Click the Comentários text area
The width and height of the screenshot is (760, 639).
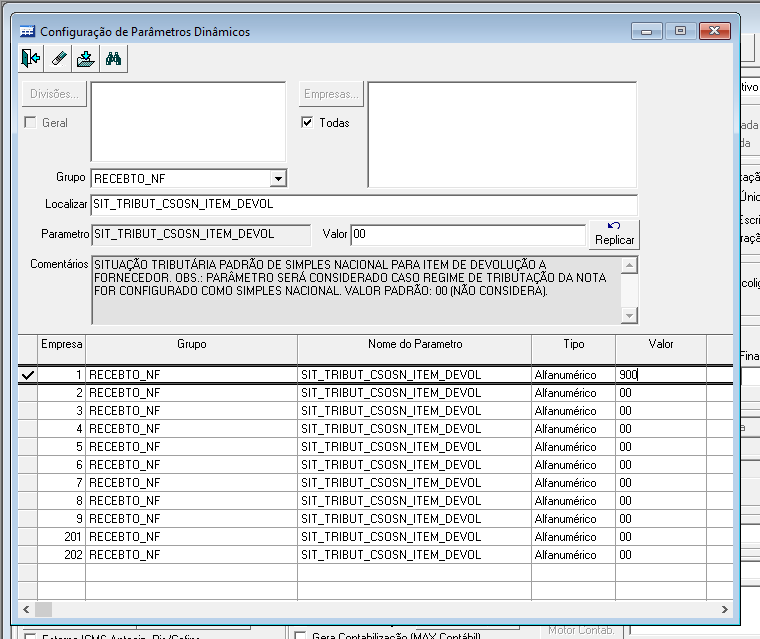coord(356,290)
